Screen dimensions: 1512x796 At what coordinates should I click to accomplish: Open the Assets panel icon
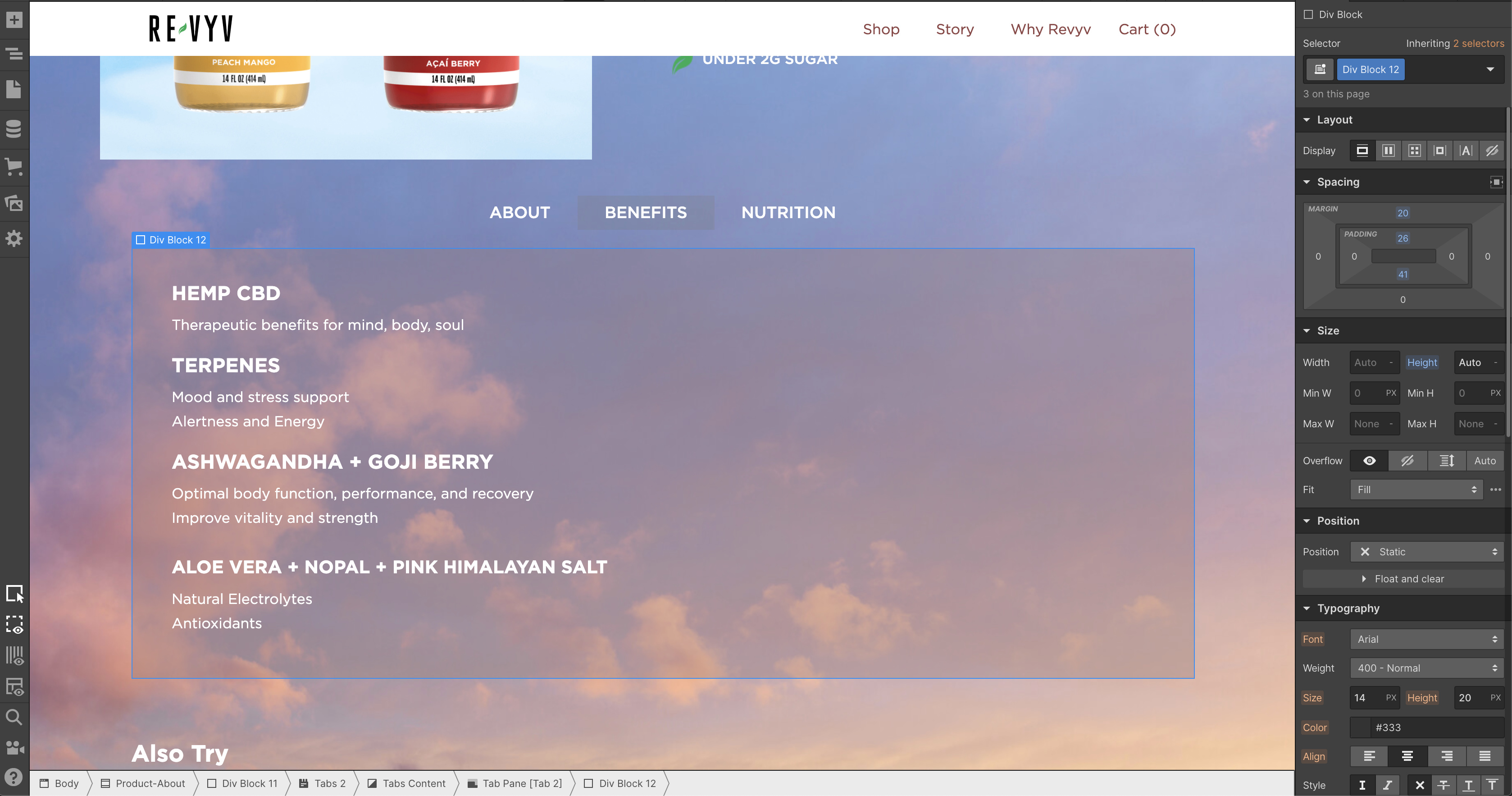point(14,203)
